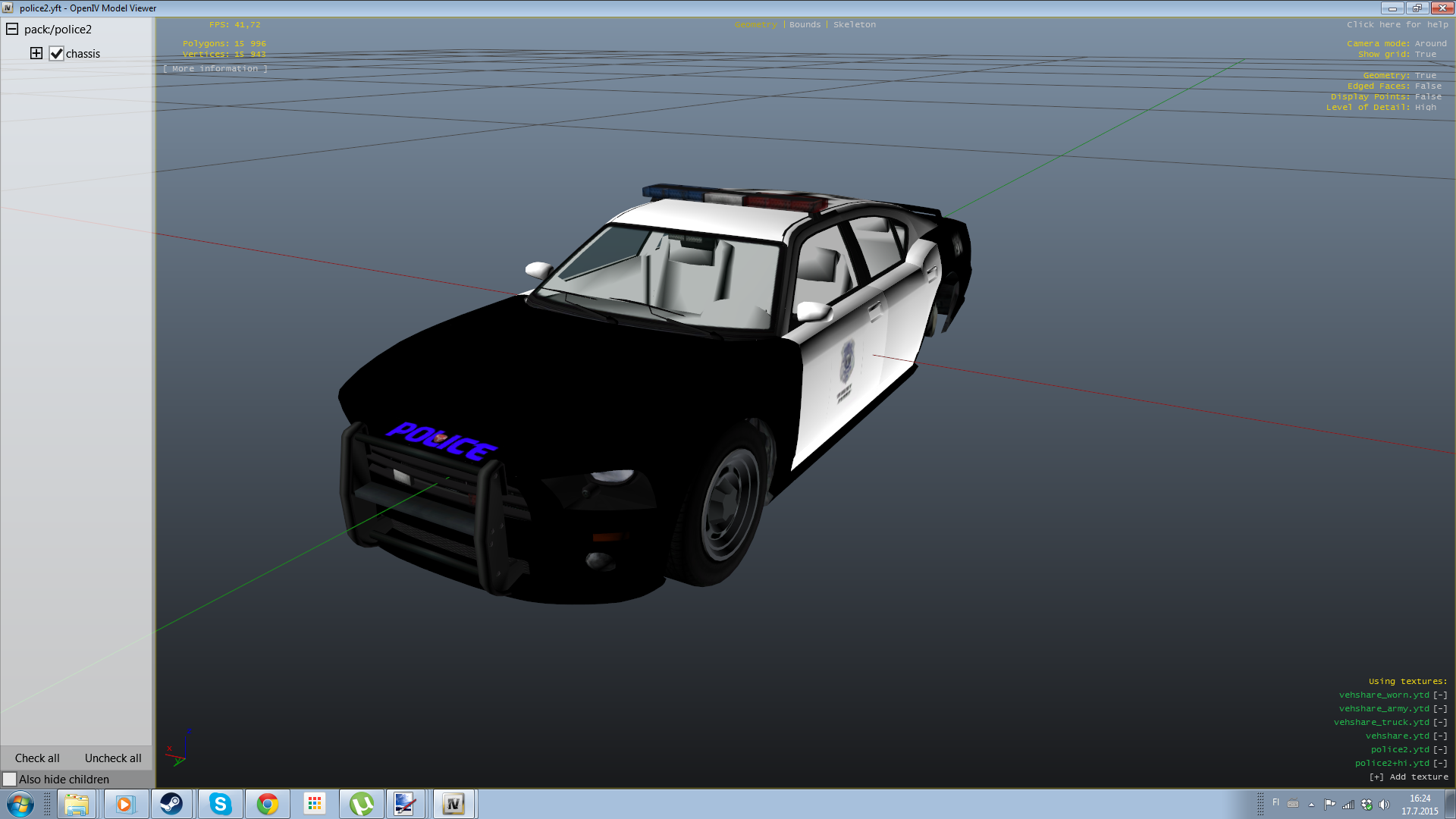1456x819 pixels.
Task: Open Windows Explorer folder icon
Action: click(76, 804)
